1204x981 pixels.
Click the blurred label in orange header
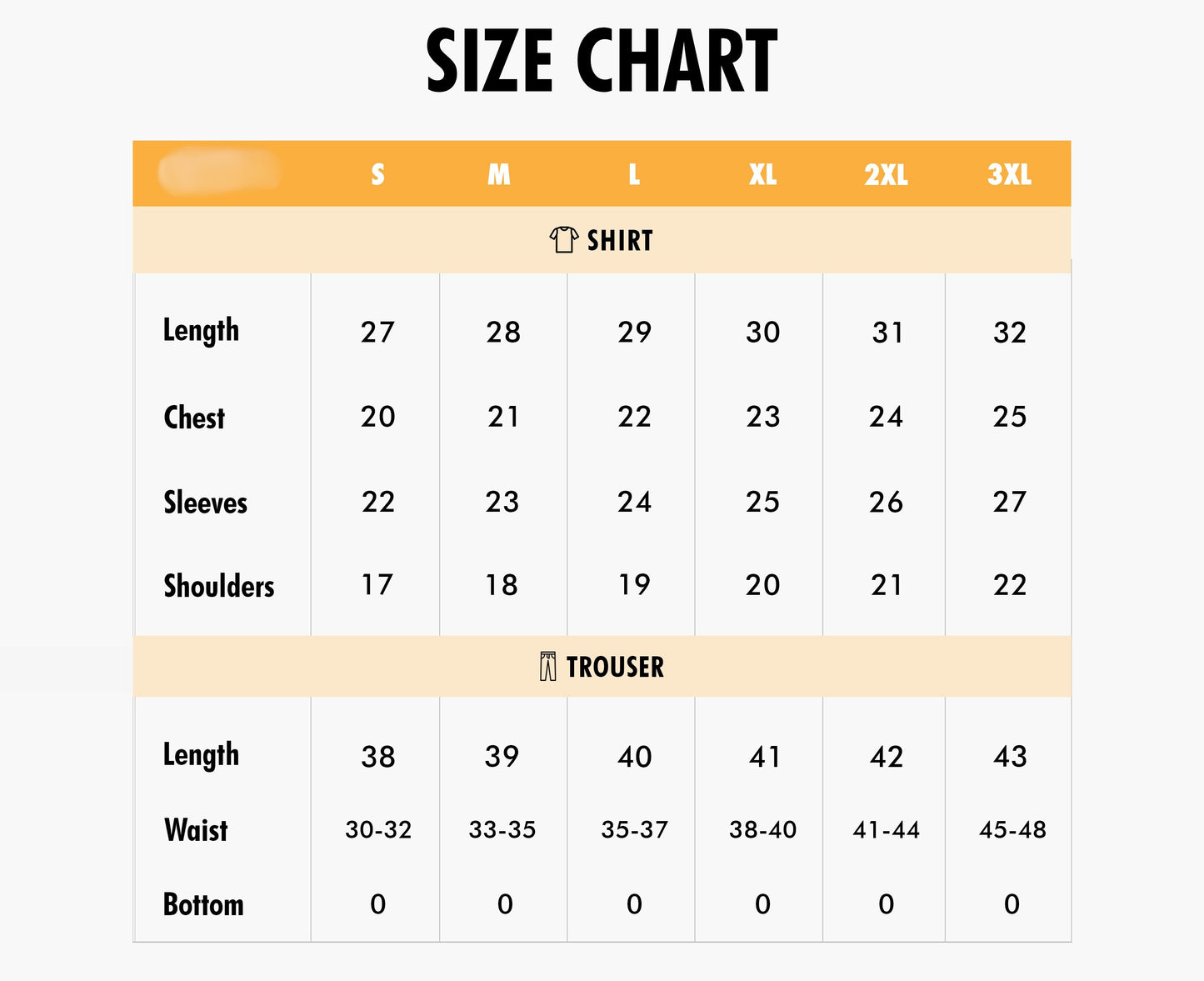[219, 172]
